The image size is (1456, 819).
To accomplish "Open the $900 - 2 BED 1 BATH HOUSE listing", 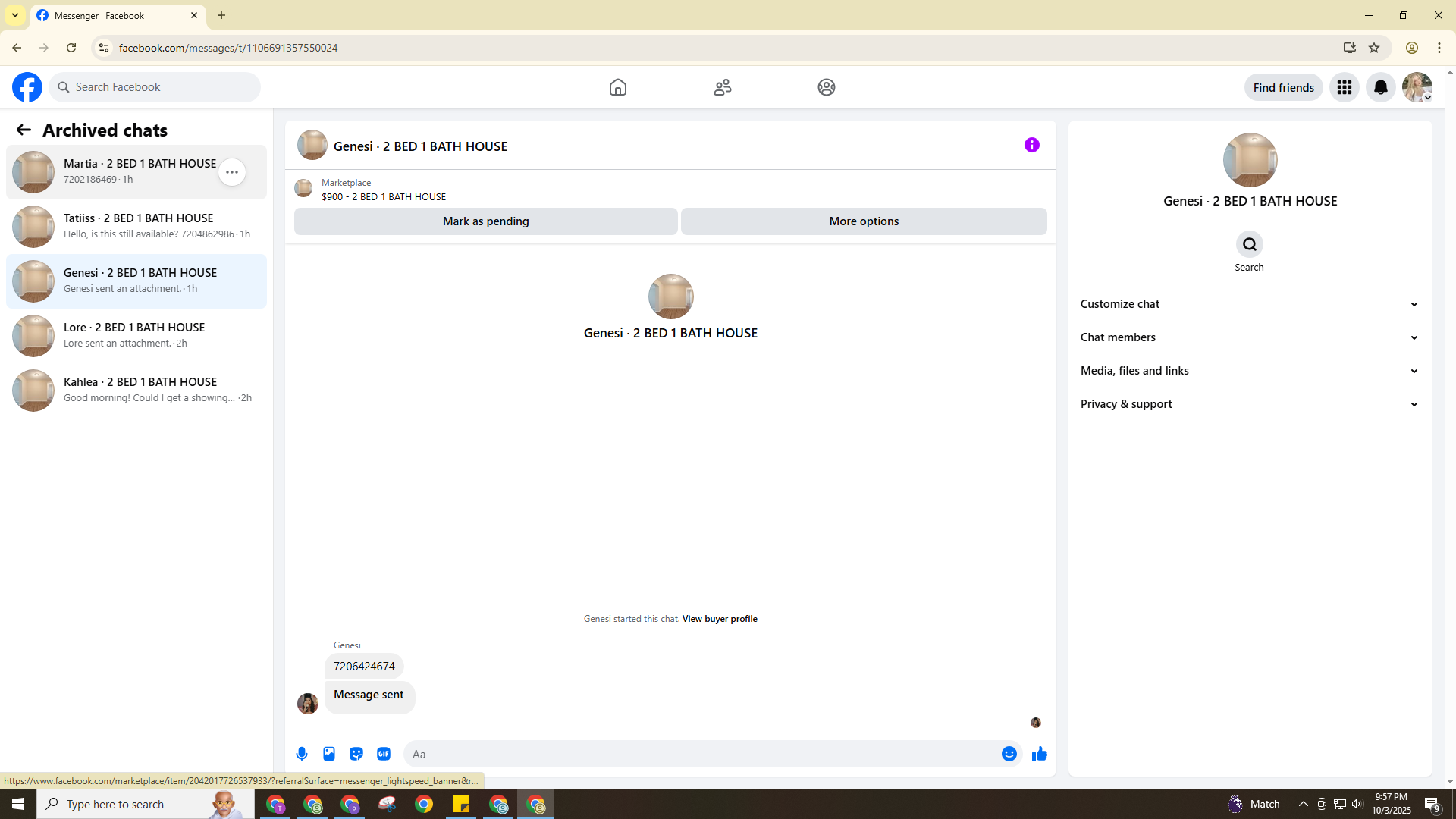I will click(384, 196).
